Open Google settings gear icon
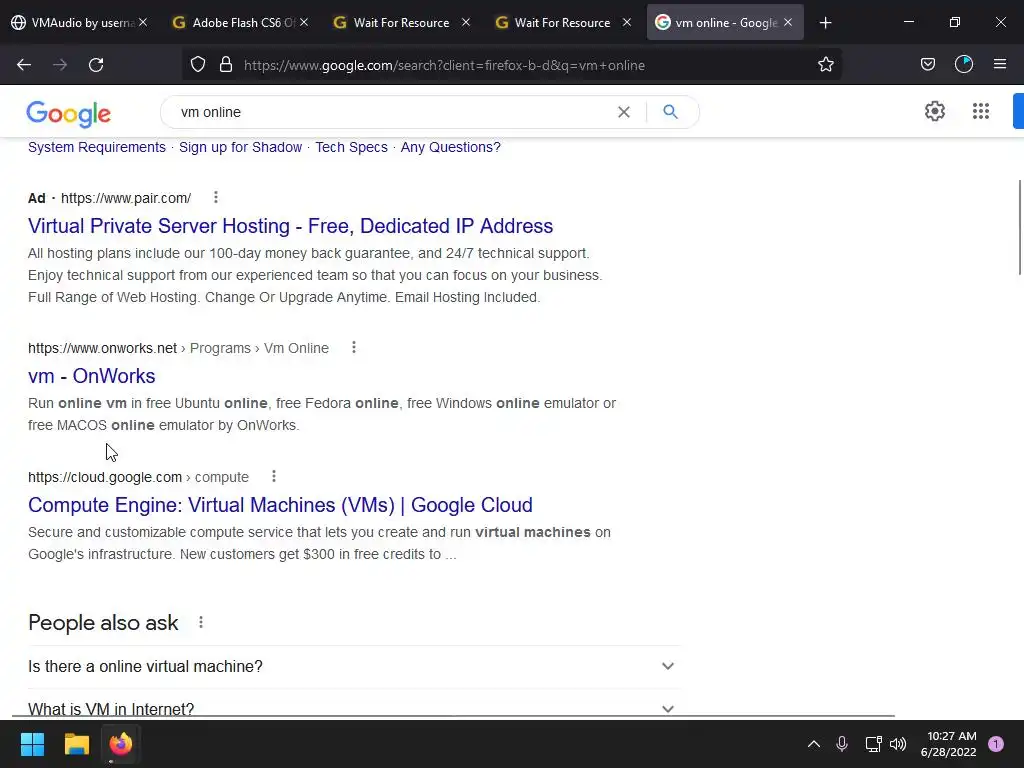The height and width of the screenshot is (768, 1024). (935, 111)
